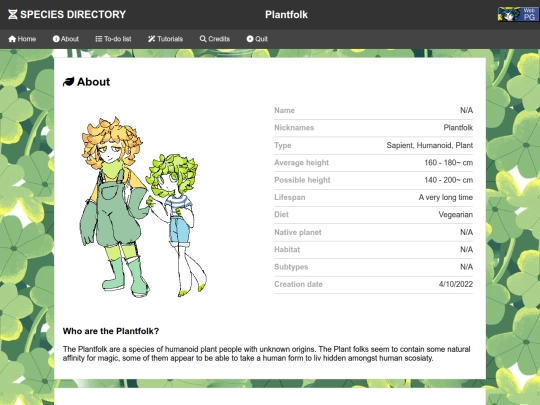The height and width of the screenshot is (405, 540).
Task: Click the Nicknames row label
Action: coord(294,128)
